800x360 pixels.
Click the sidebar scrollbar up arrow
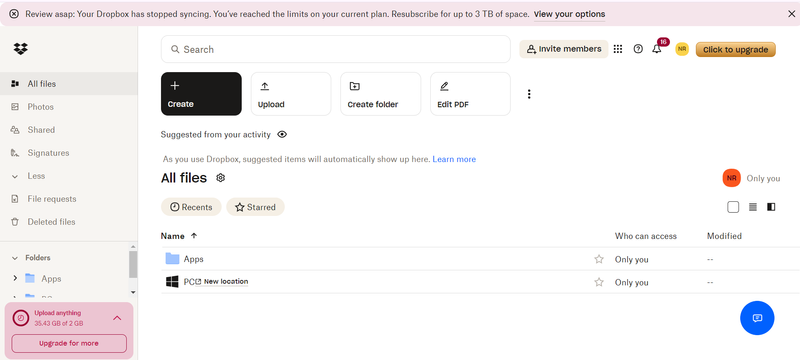[x=133, y=246]
